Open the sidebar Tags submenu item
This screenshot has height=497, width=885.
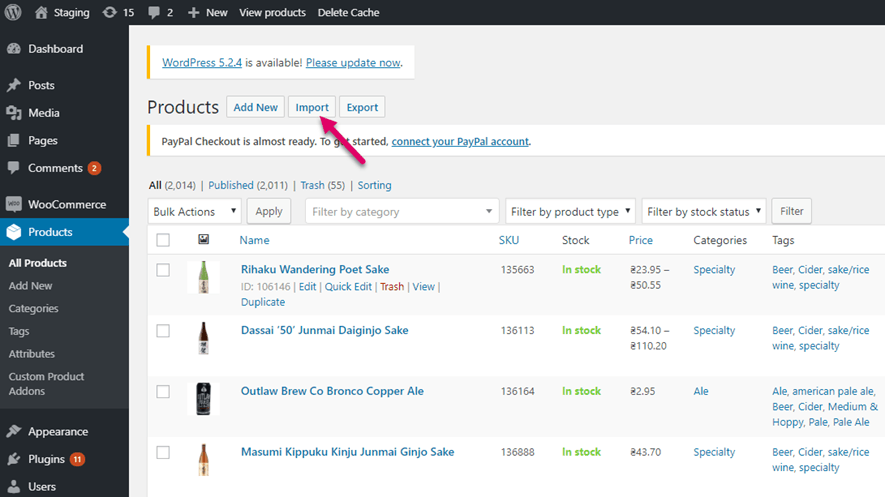tap(19, 331)
